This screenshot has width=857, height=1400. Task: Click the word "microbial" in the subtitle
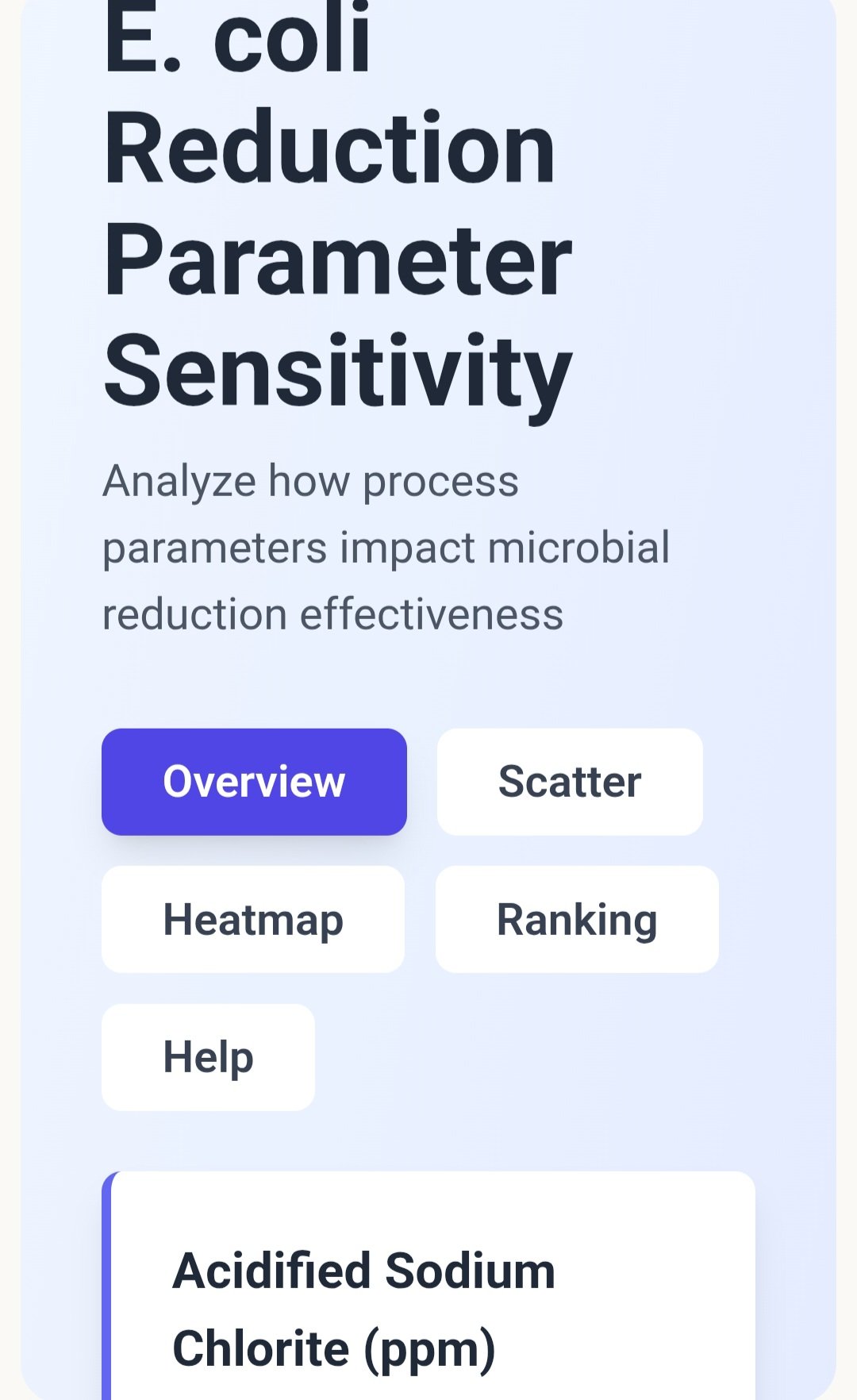(578, 548)
